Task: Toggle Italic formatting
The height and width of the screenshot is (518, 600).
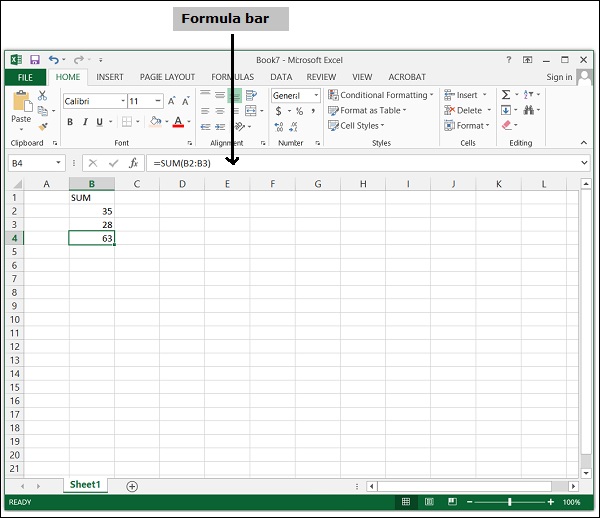Action: tap(85, 122)
